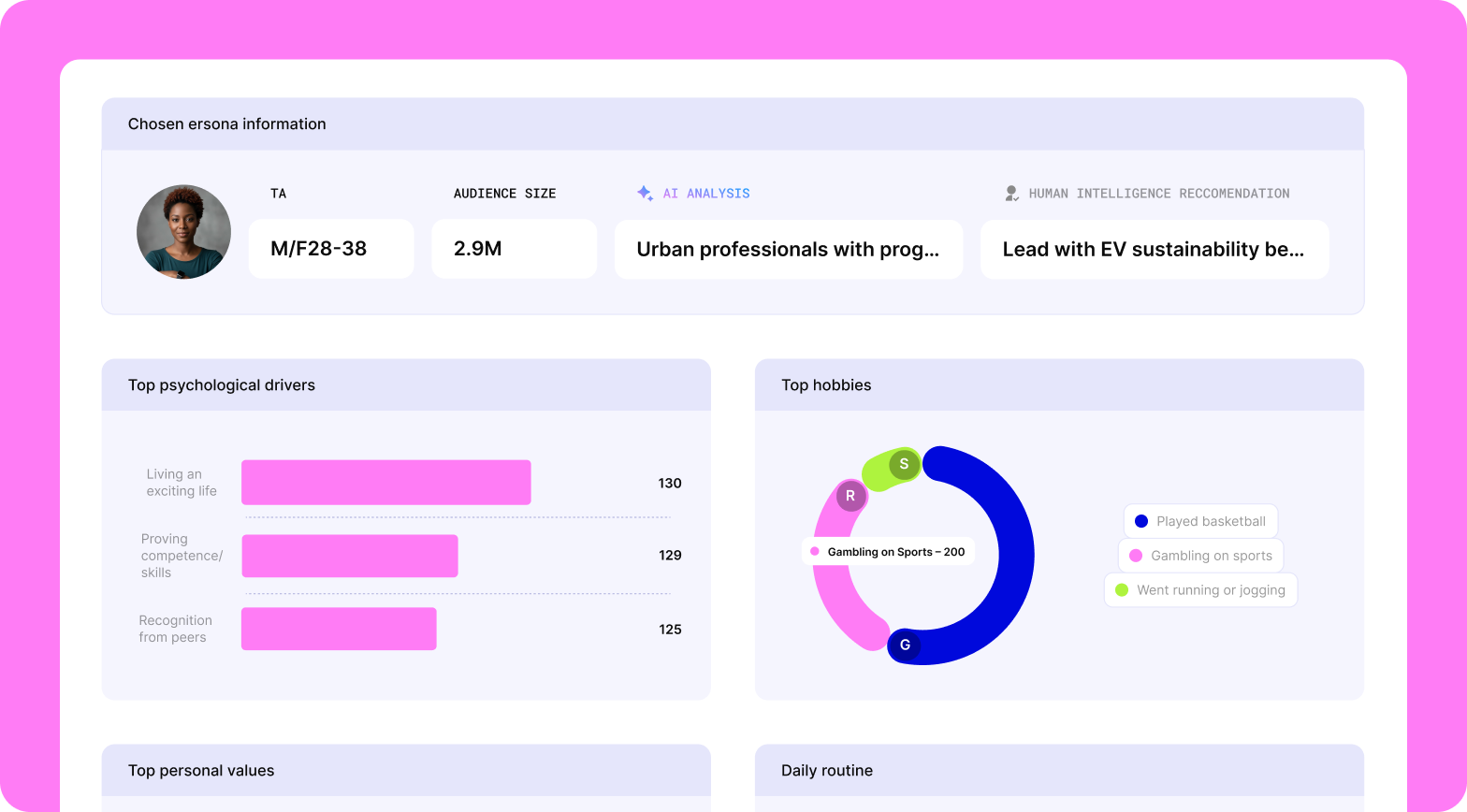Screen dimensions: 1467x812
Task: Click the Proving competence/skills label
Action: (182, 556)
